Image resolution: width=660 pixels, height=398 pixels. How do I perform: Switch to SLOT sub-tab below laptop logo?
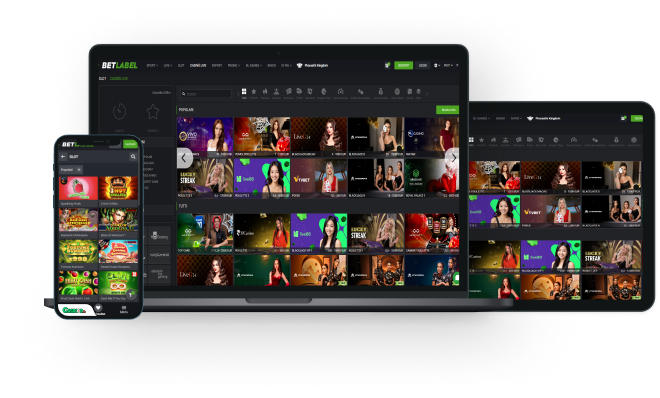[x=102, y=79]
